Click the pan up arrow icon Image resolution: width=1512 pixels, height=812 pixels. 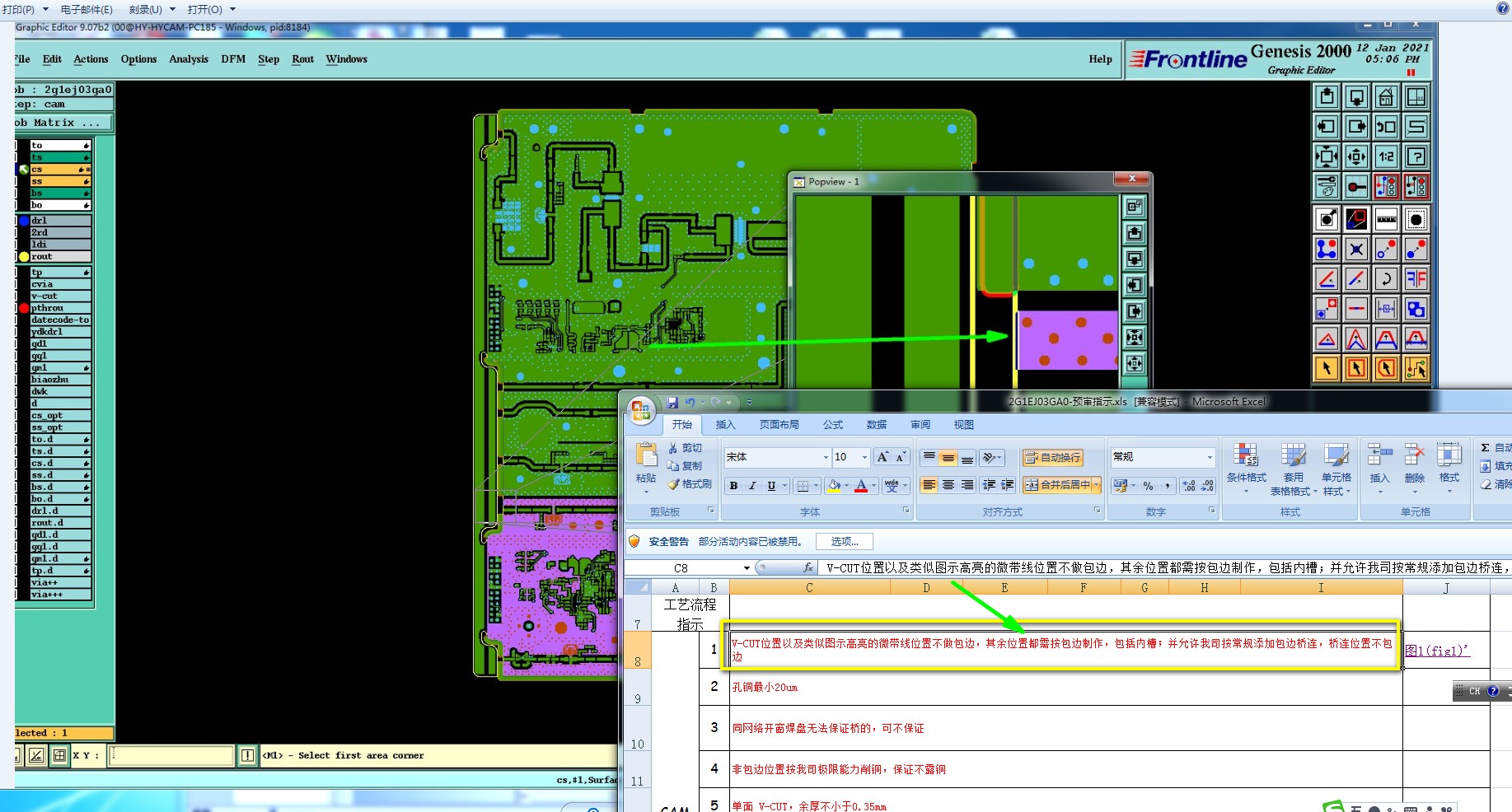[1327, 97]
